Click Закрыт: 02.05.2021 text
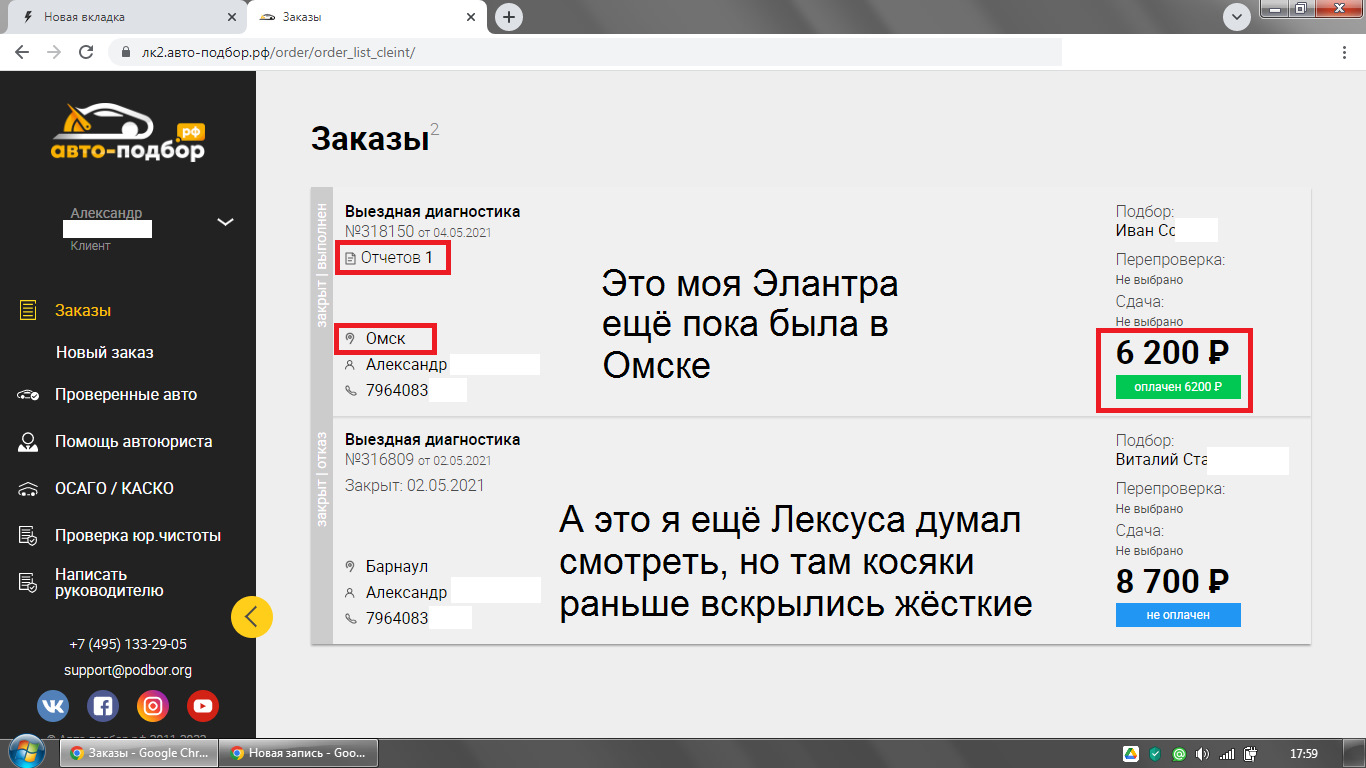The height and width of the screenshot is (768, 1366). (415, 485)
